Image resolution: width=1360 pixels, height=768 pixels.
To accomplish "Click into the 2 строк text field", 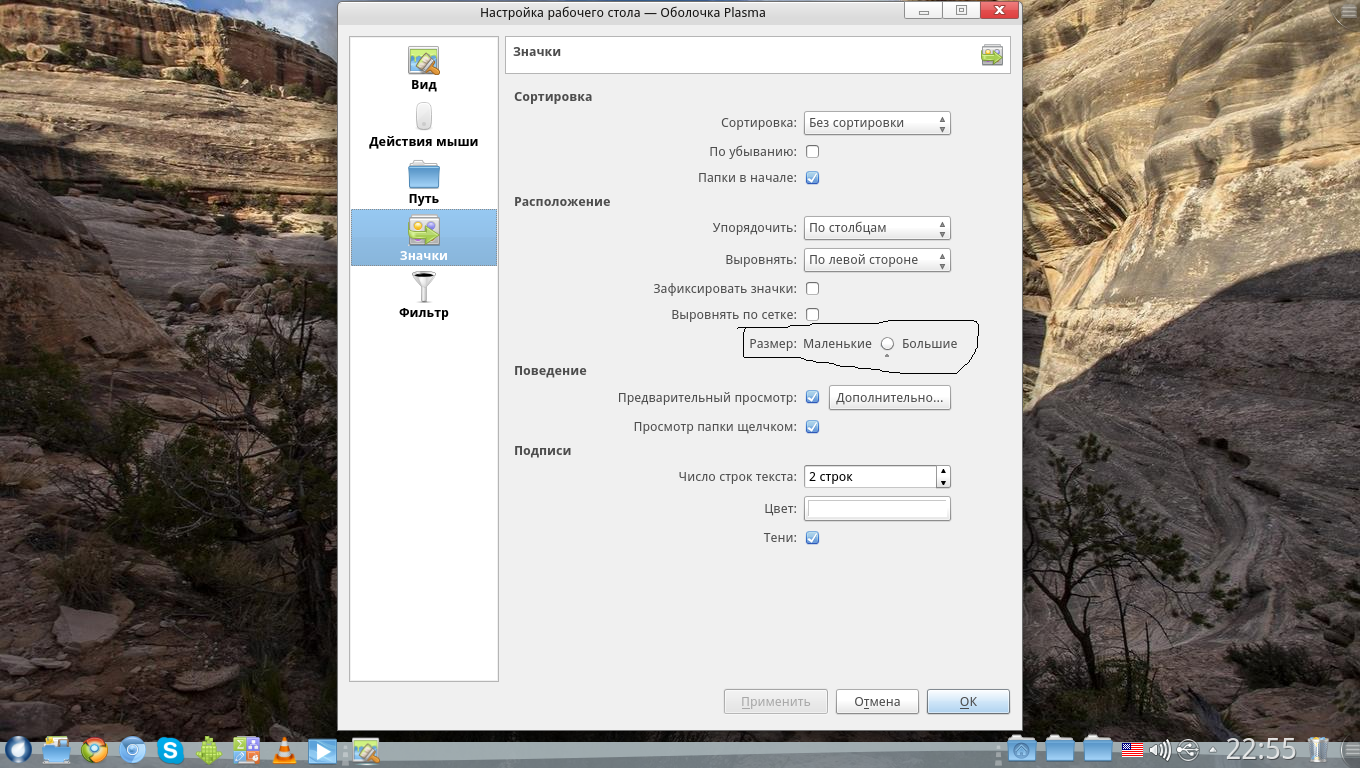I will point(870,477).
